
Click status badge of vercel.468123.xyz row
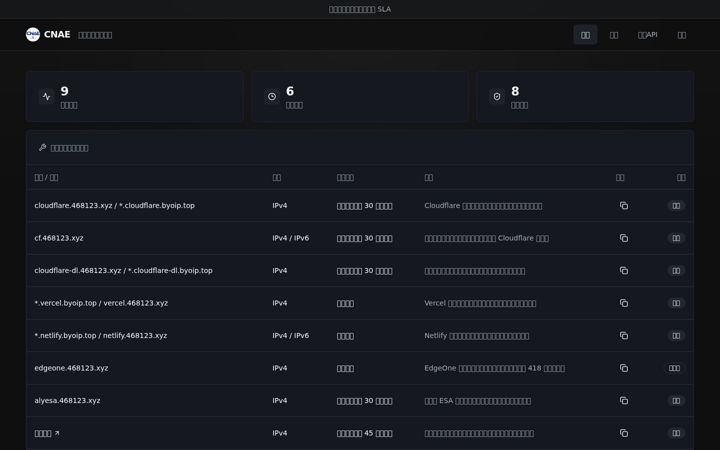676,303
